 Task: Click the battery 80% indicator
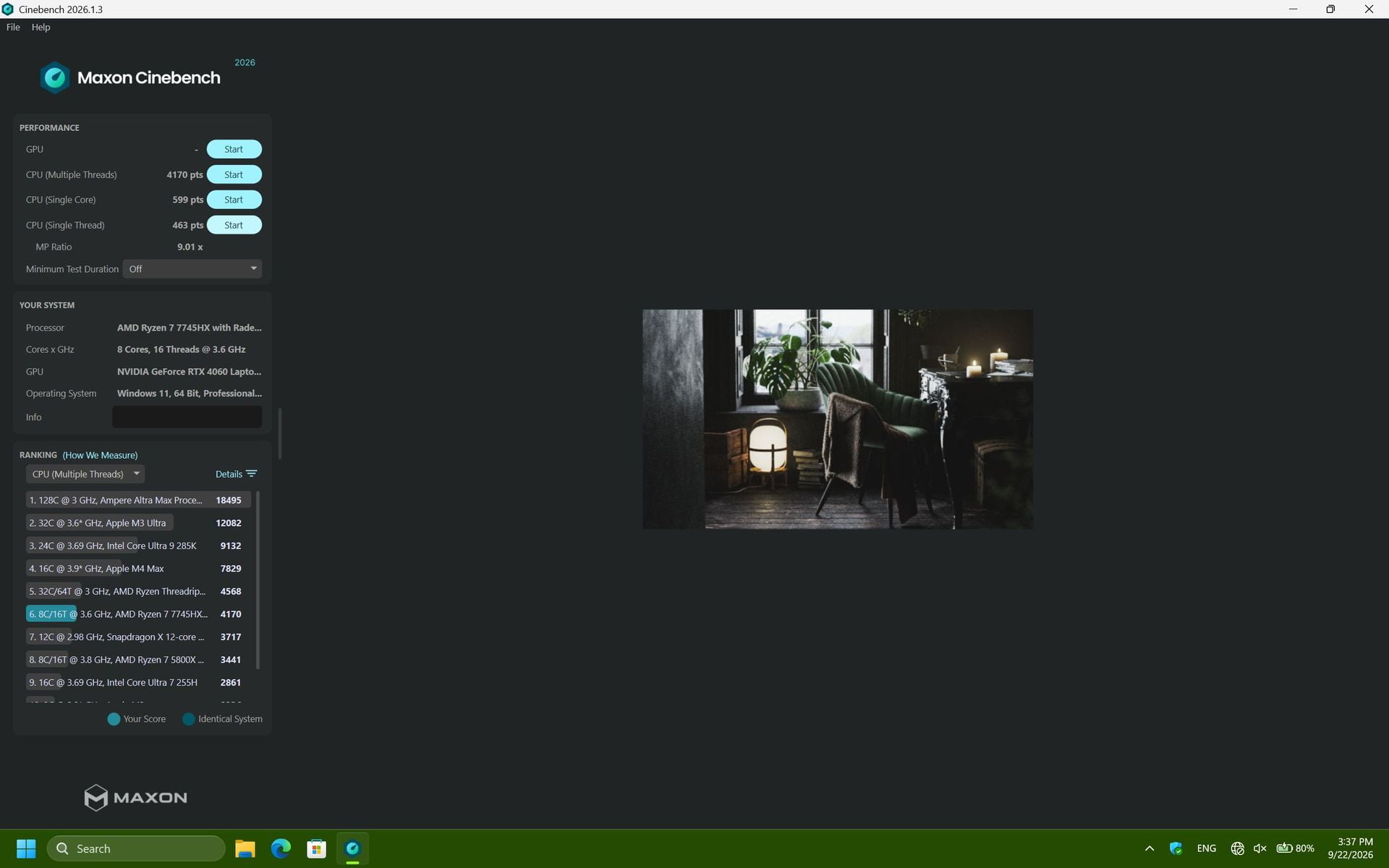tap(1295, 848)
